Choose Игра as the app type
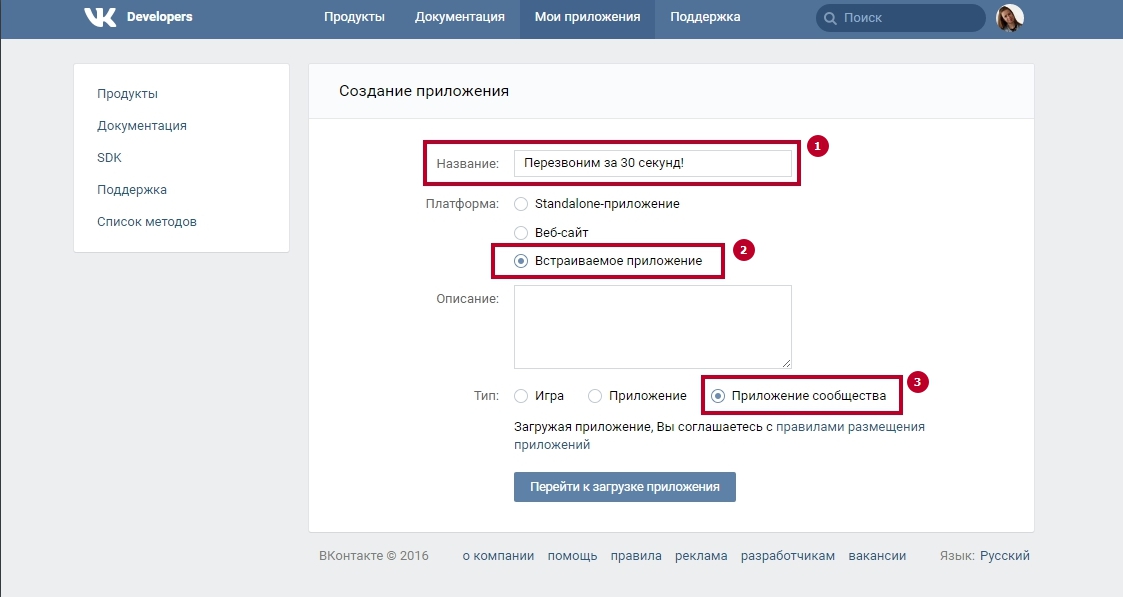1123x597 pixels. click(521, 396)
